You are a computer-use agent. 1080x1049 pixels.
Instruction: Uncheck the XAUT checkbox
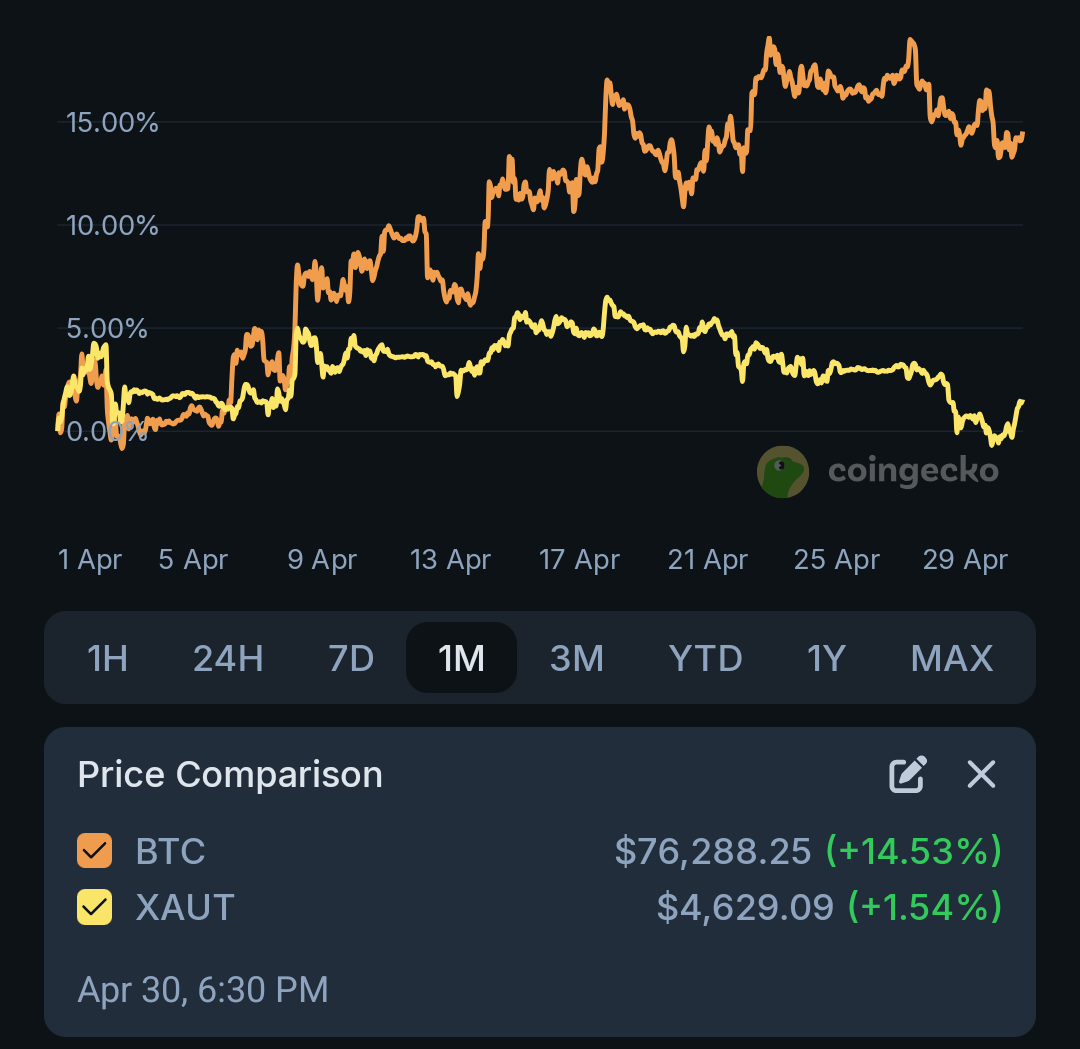click(x=94, y=907)
